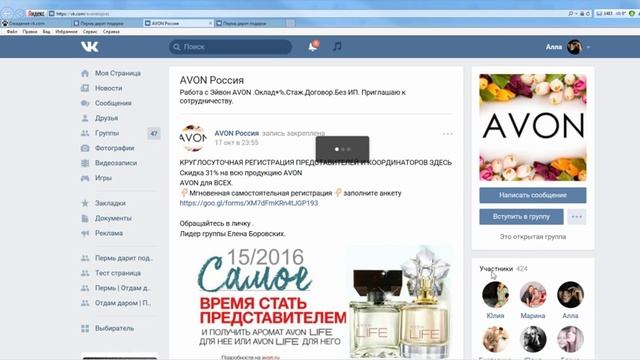Click post date 17 окт в 23:55

pos(237,143)
